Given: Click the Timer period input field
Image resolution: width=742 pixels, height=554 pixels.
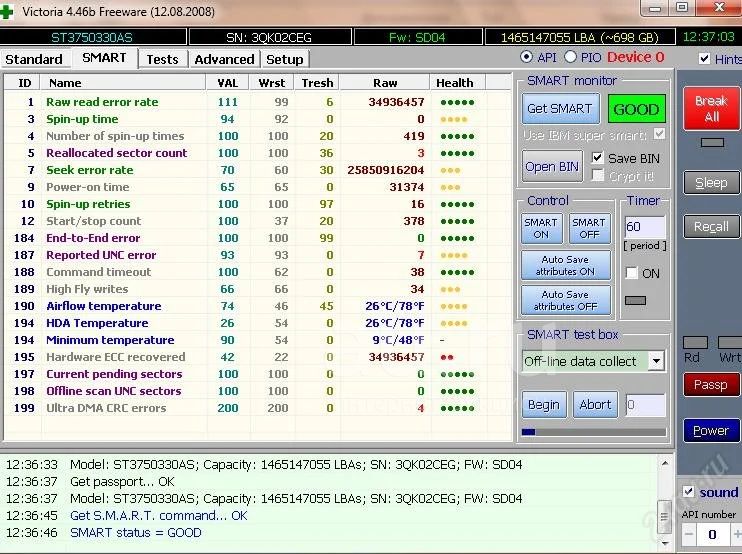Looking at the screenshot, I should 645,227.
